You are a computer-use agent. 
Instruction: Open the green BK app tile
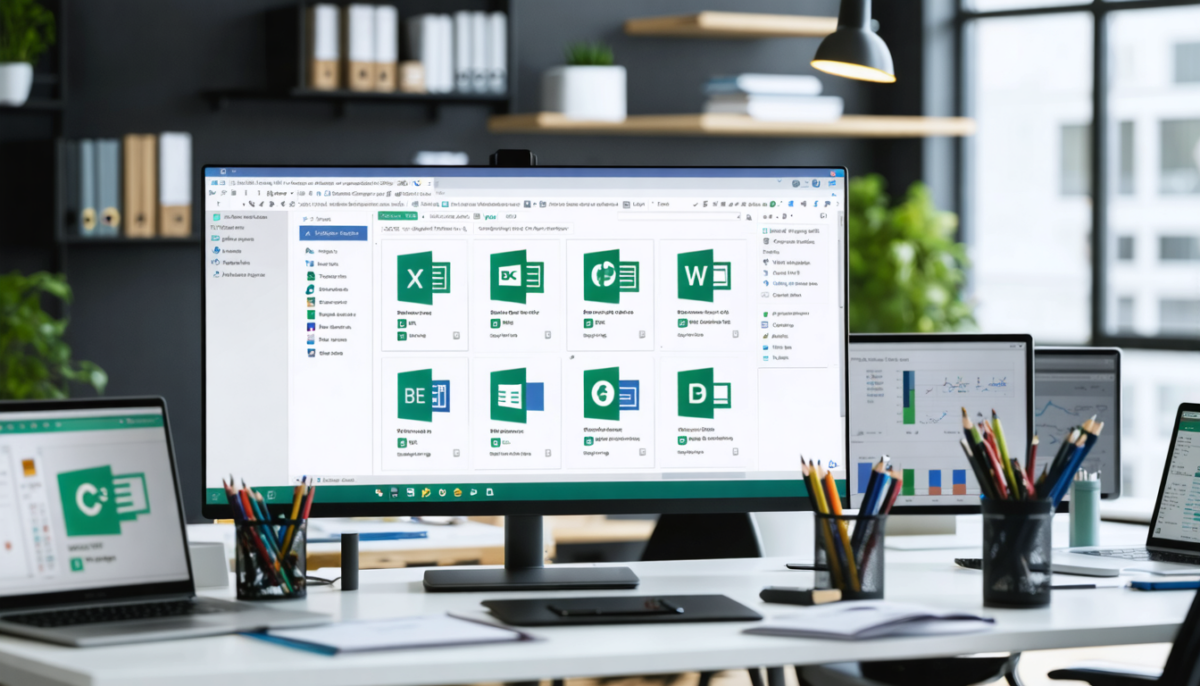pos(516,277)
